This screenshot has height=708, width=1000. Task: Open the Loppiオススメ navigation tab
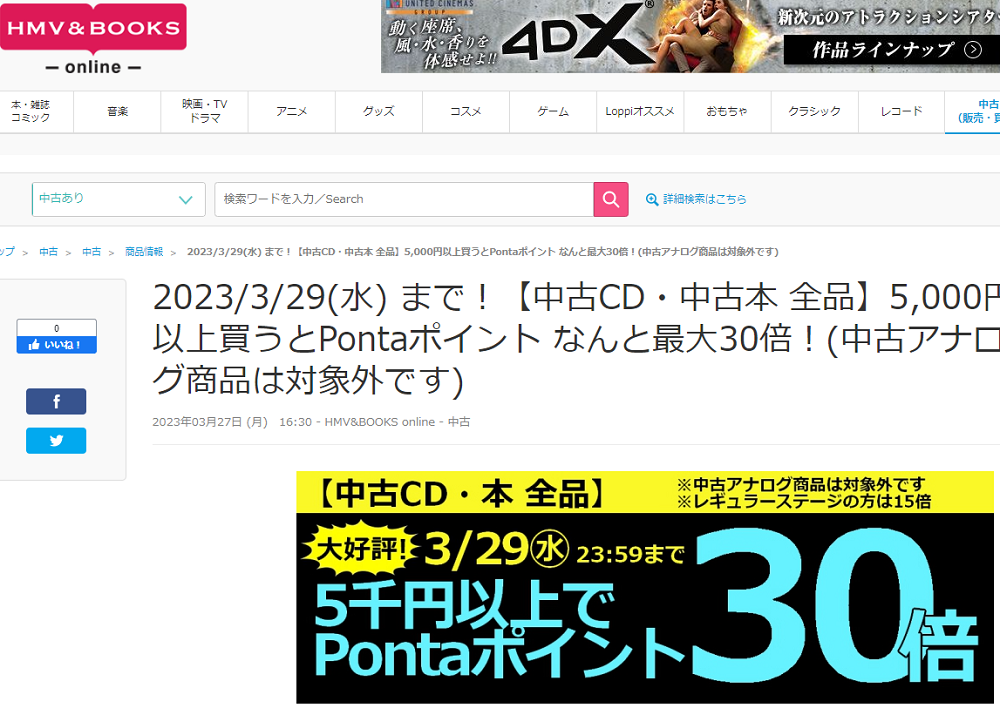pyautogui.click(x=640, y=112)
